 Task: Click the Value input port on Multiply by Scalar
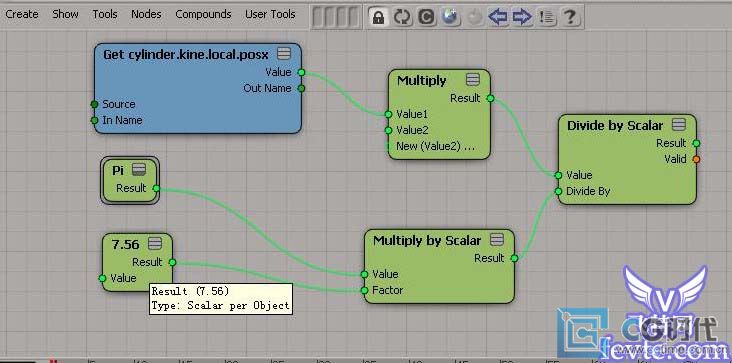coord(365,274)
